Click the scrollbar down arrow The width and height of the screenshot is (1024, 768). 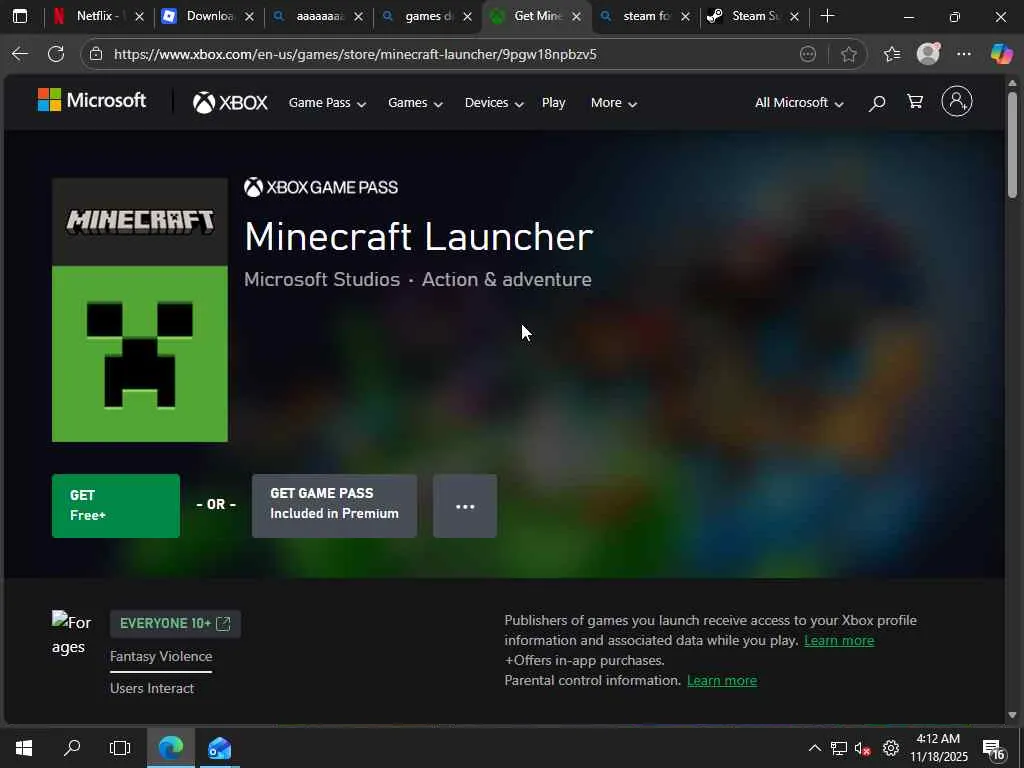[x=1012, y=715]
